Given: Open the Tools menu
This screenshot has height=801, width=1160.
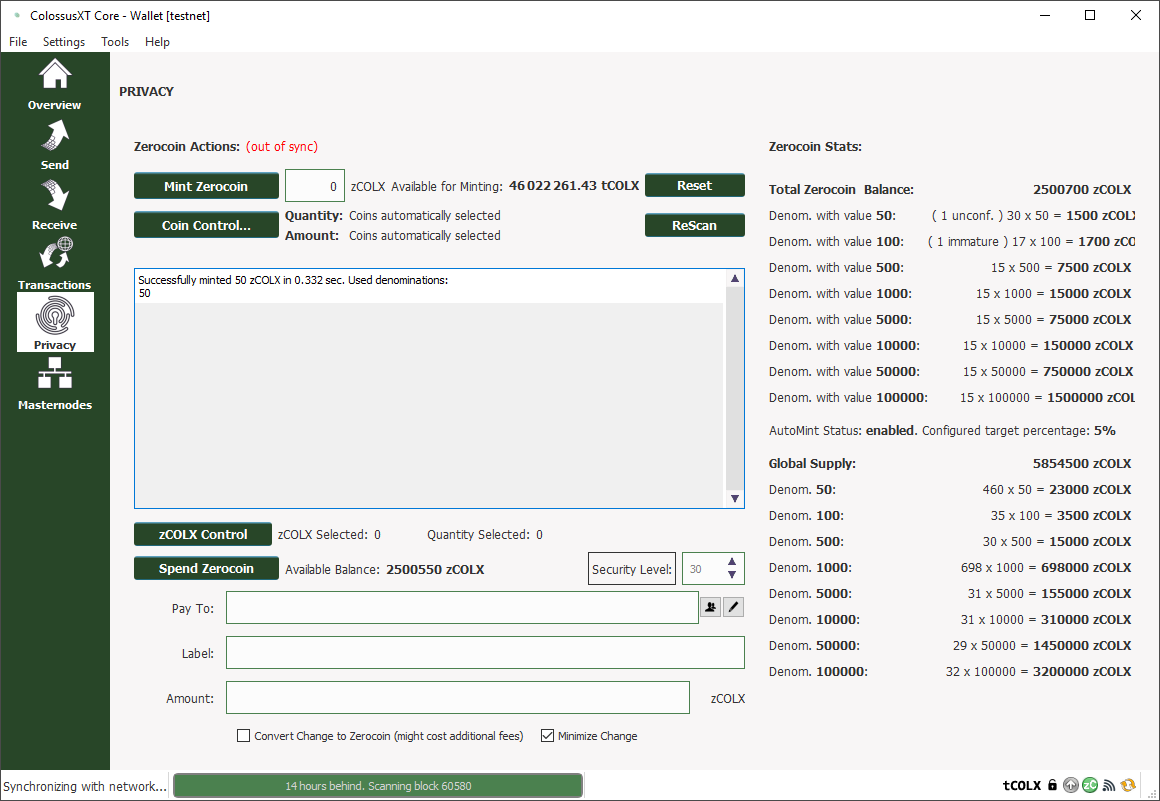Looking at the screenshot, I should [115, 41].
